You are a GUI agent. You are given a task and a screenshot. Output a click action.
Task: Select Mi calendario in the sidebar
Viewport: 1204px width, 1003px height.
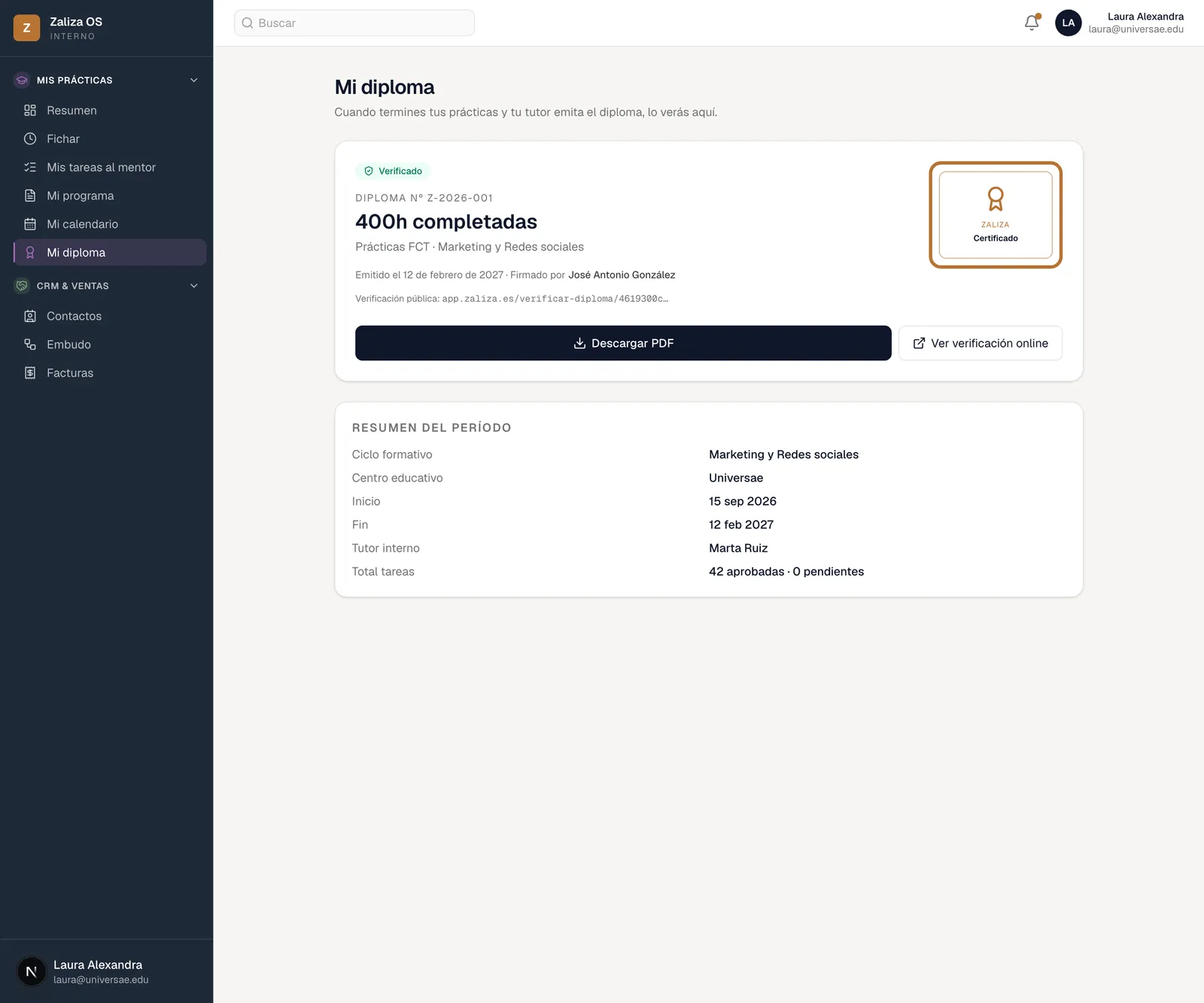(110, 224)
